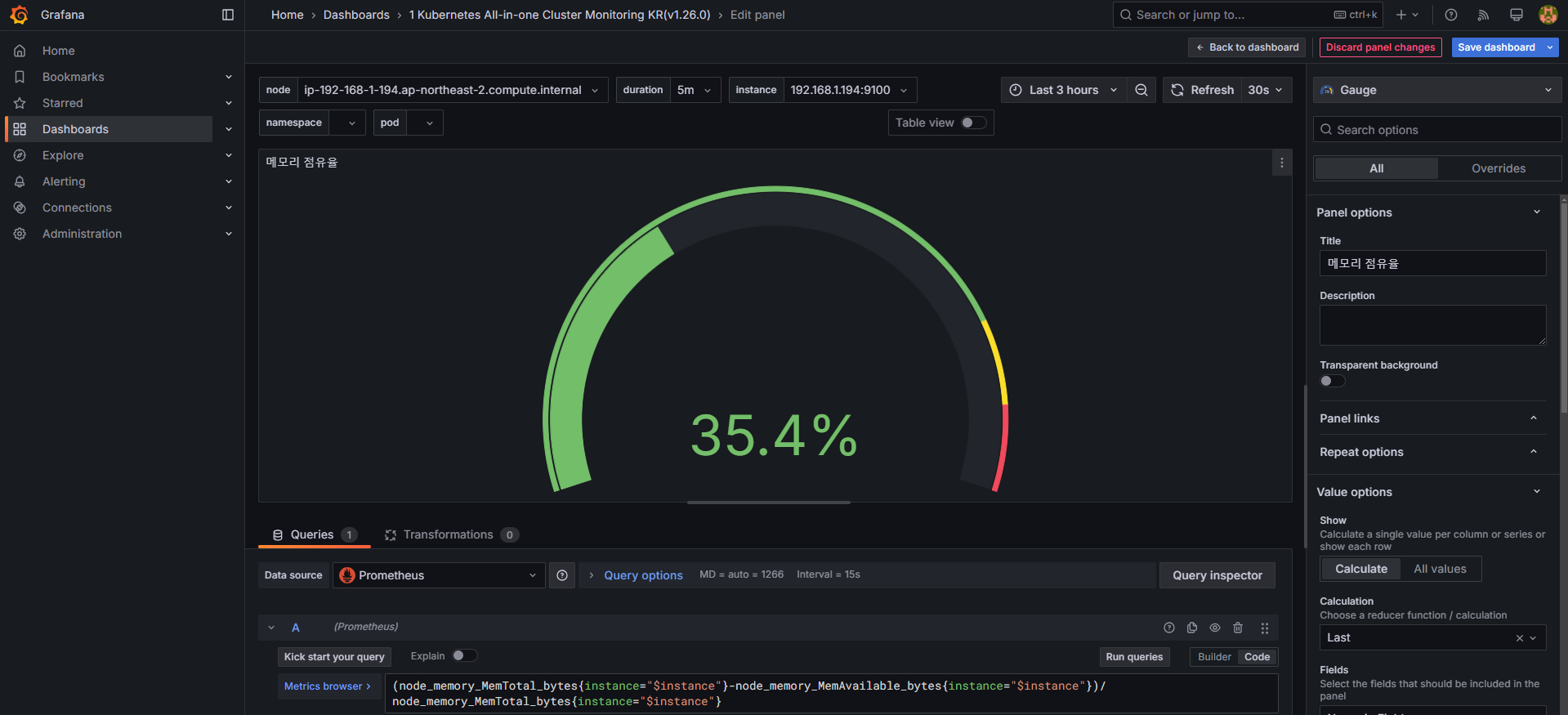Switch to the Queries tab
This screenshot has height=715, width=1568.
[315, 534]
